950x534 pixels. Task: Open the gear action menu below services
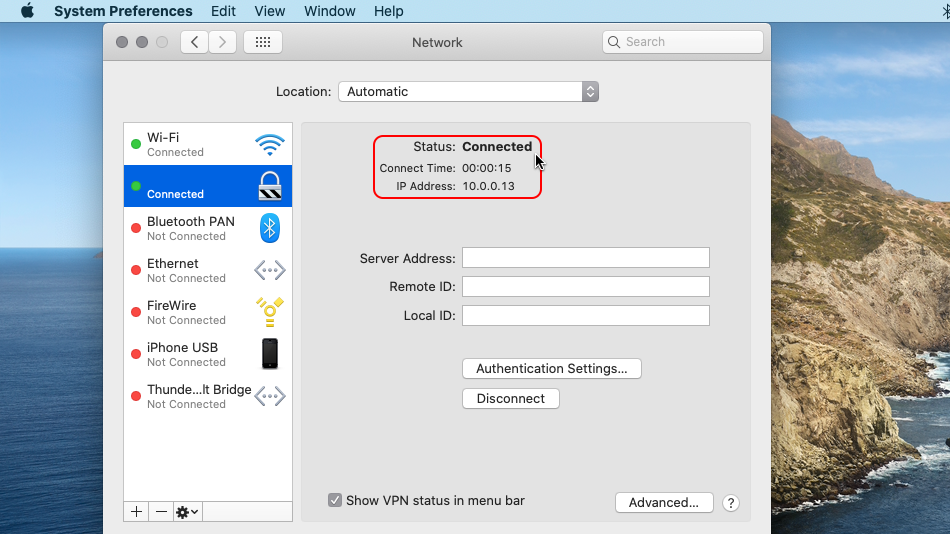187,512
